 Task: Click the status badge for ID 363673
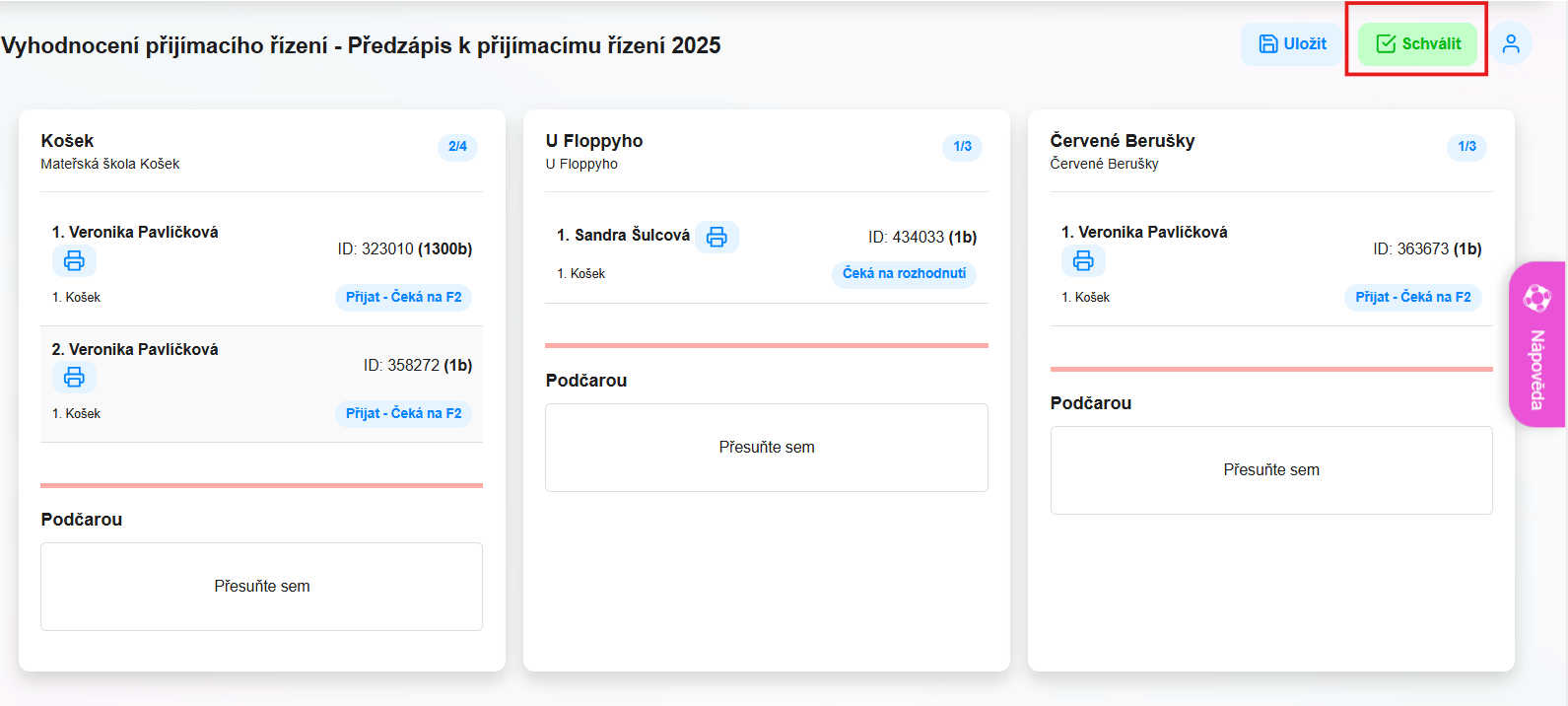pyautogui.click(x=1412, y=297)
